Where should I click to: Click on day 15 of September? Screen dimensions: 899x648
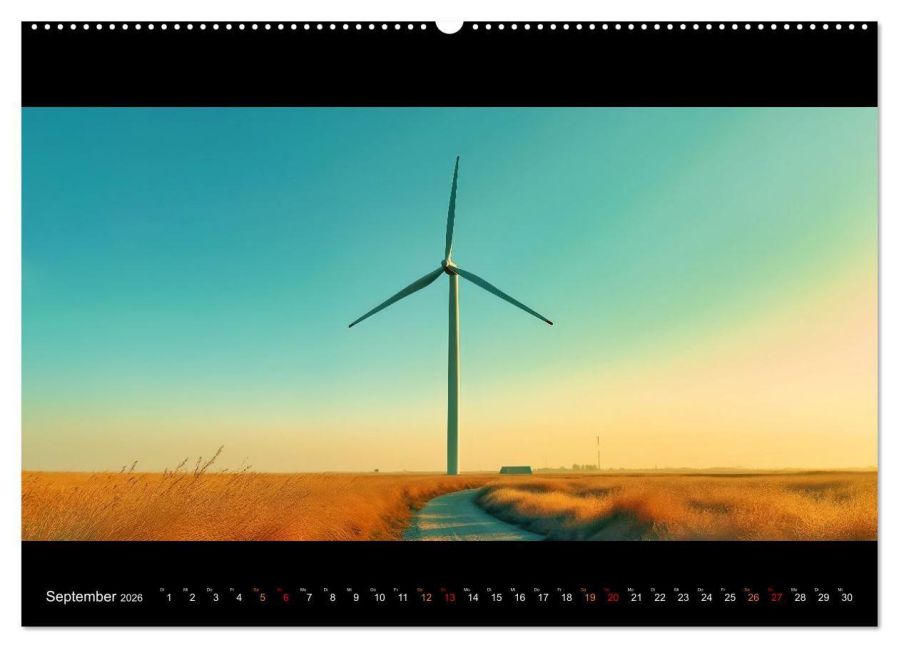[496, 598]
